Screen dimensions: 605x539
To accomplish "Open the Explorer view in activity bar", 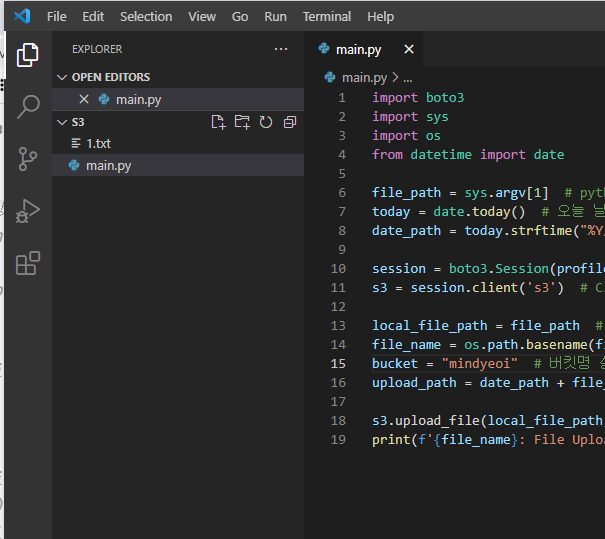I will 28,54.
